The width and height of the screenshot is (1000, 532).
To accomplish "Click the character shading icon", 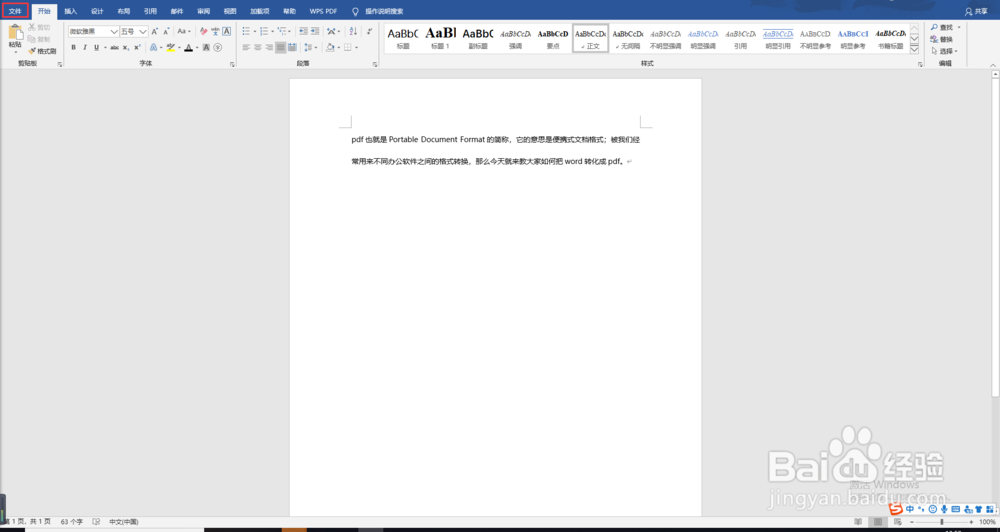I will click(x=206, y=47).
